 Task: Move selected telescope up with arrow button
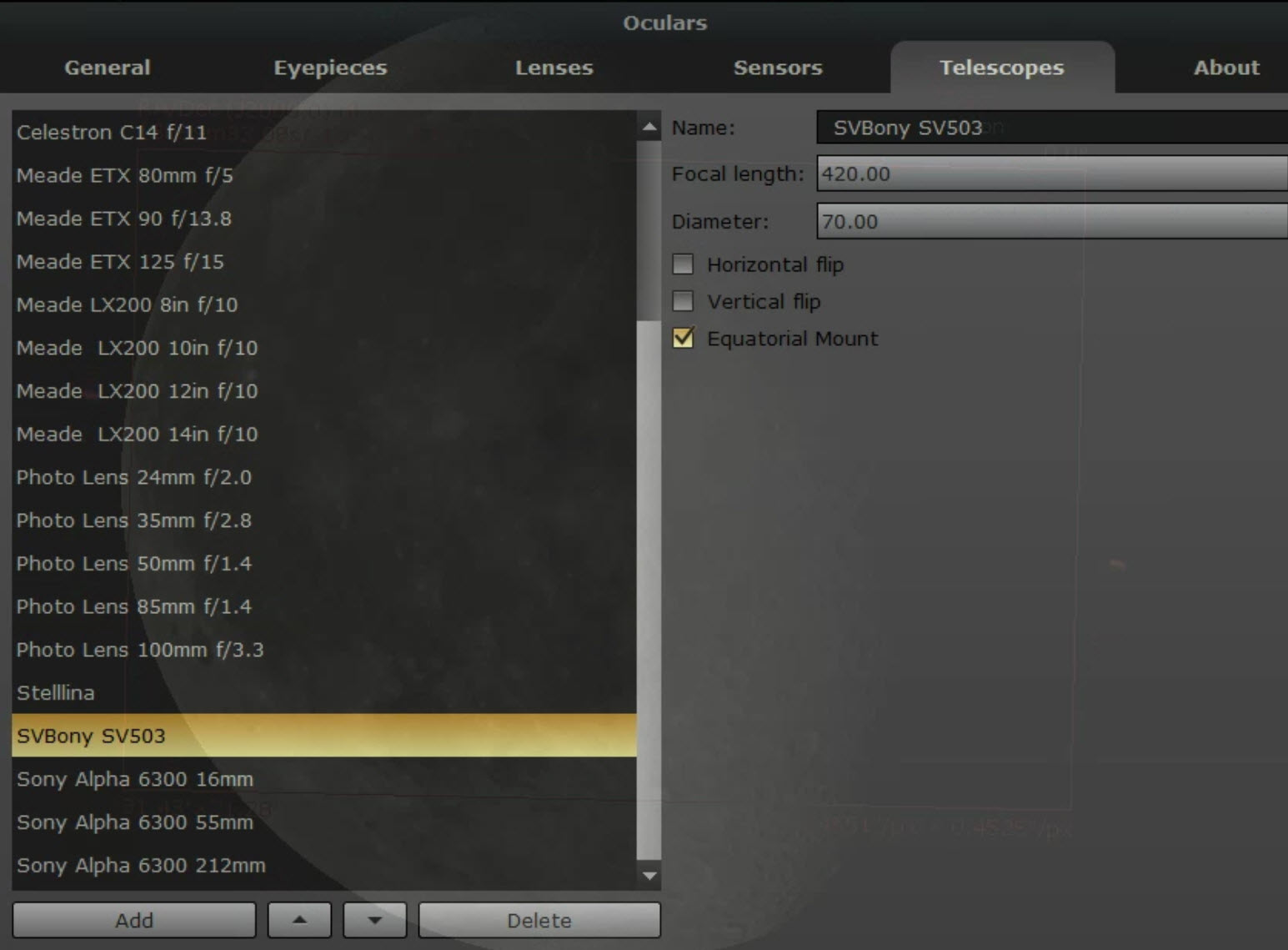(299, 920)
